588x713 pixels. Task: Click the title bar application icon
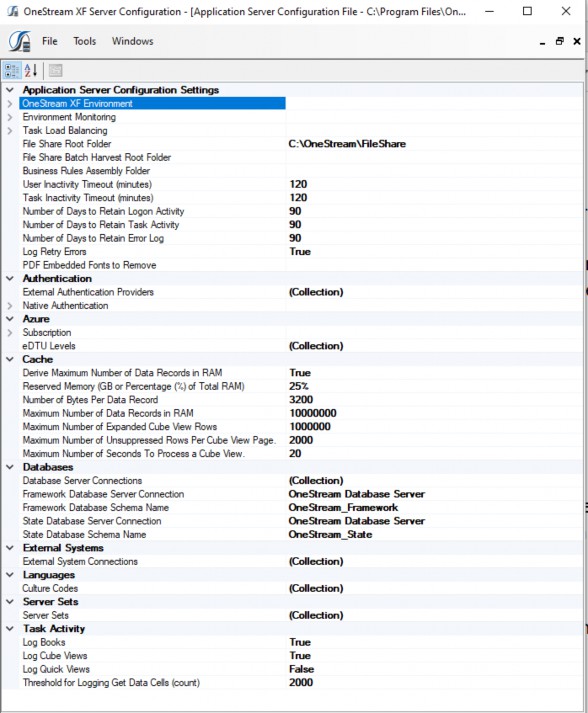coord(13,11)
